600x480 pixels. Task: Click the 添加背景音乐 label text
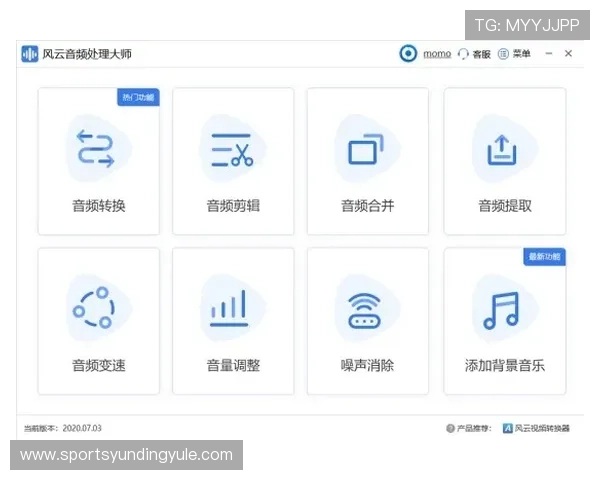(505, 365)
